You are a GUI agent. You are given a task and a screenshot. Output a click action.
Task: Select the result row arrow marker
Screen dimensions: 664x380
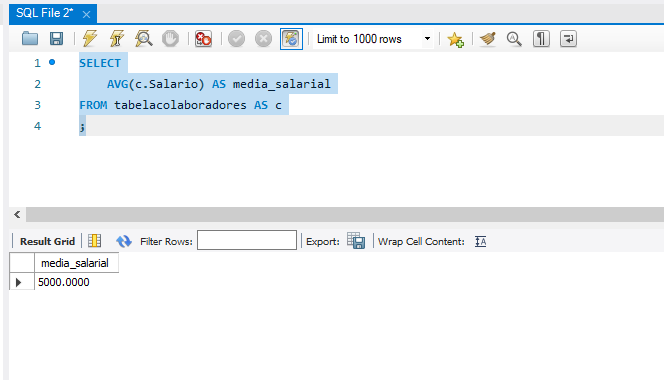pos(18,282)
